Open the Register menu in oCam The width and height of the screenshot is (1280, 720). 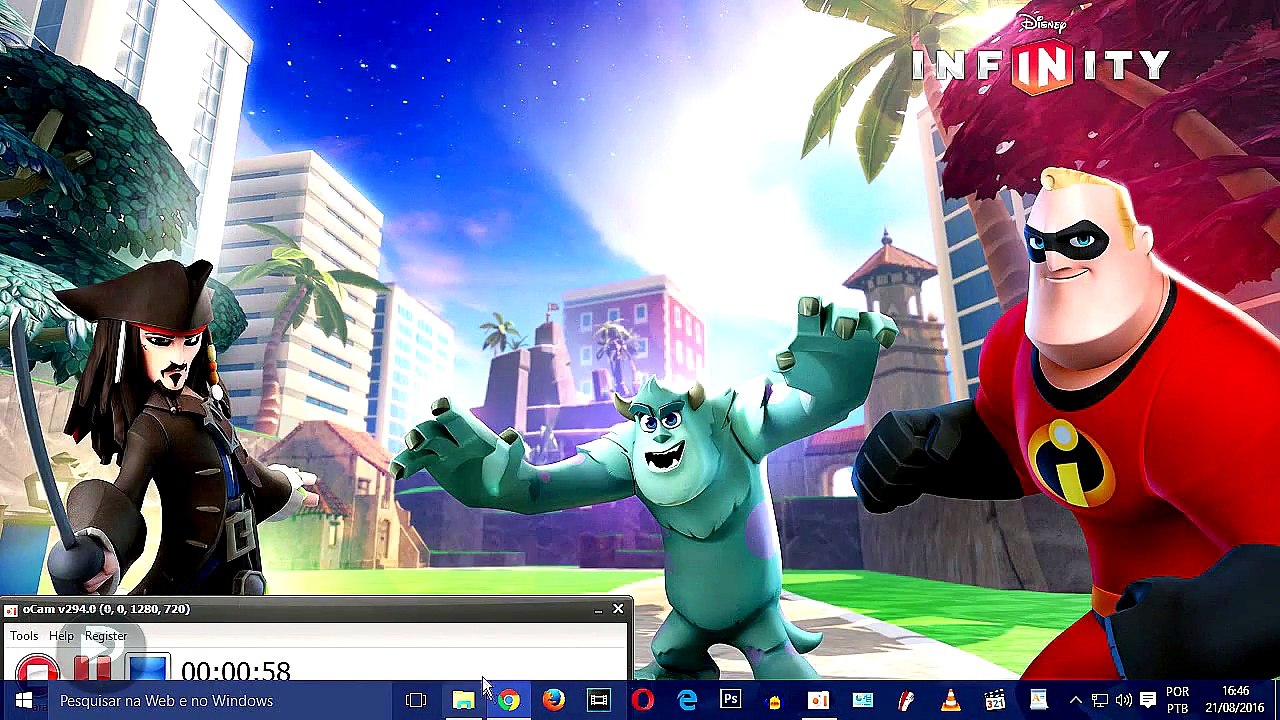pyautogui.click(x=106, y=636)
